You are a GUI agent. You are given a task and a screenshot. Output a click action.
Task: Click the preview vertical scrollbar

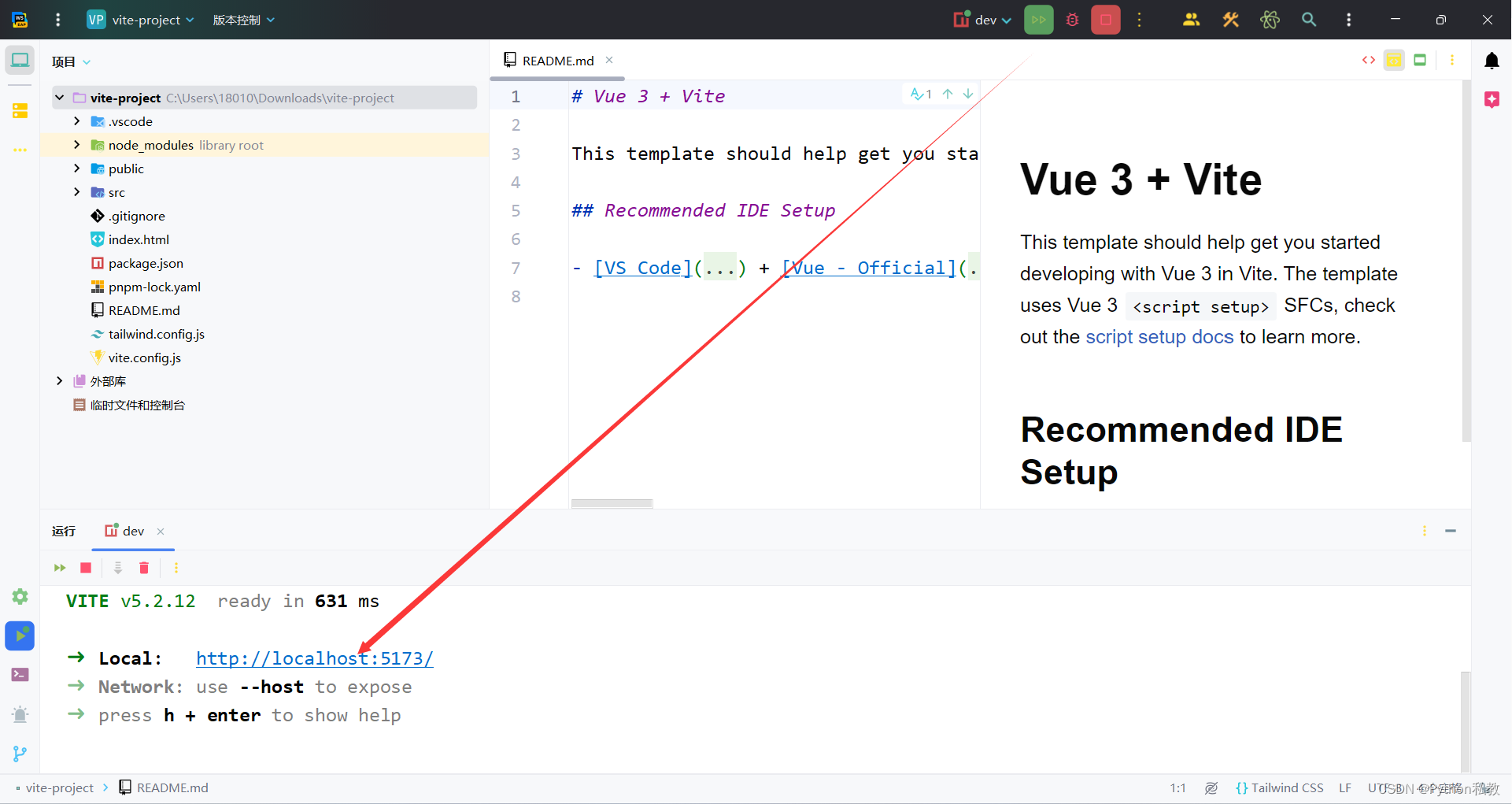coord(1466,260)
